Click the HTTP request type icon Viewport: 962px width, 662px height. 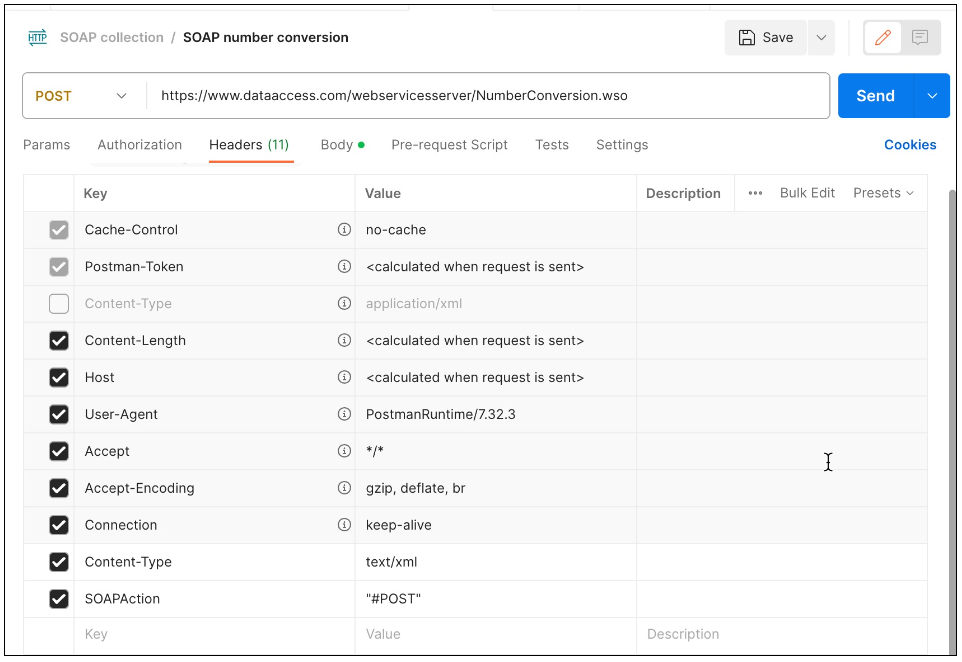pos(37,37)
